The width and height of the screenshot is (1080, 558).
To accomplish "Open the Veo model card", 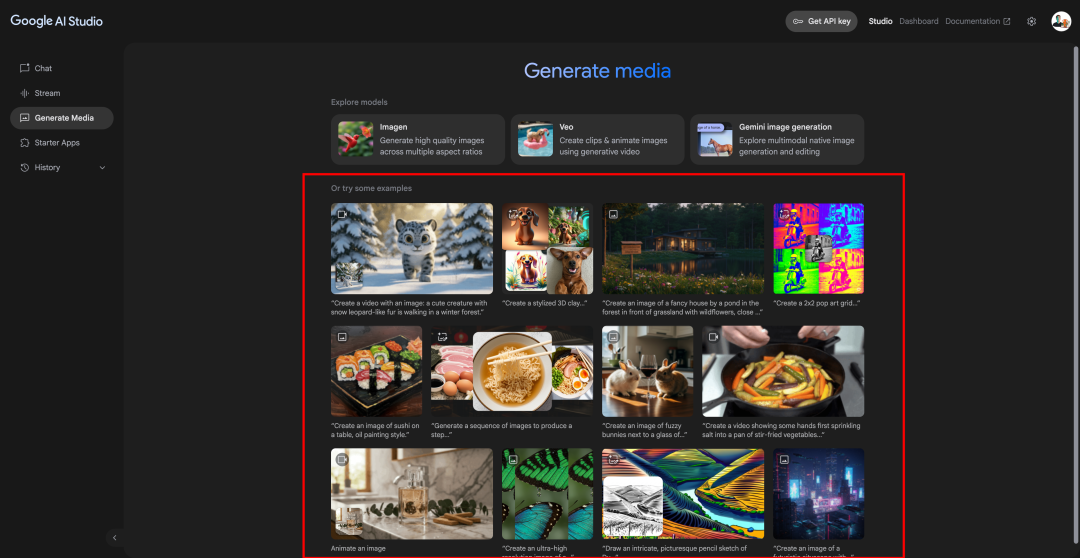I will point(597,139).
